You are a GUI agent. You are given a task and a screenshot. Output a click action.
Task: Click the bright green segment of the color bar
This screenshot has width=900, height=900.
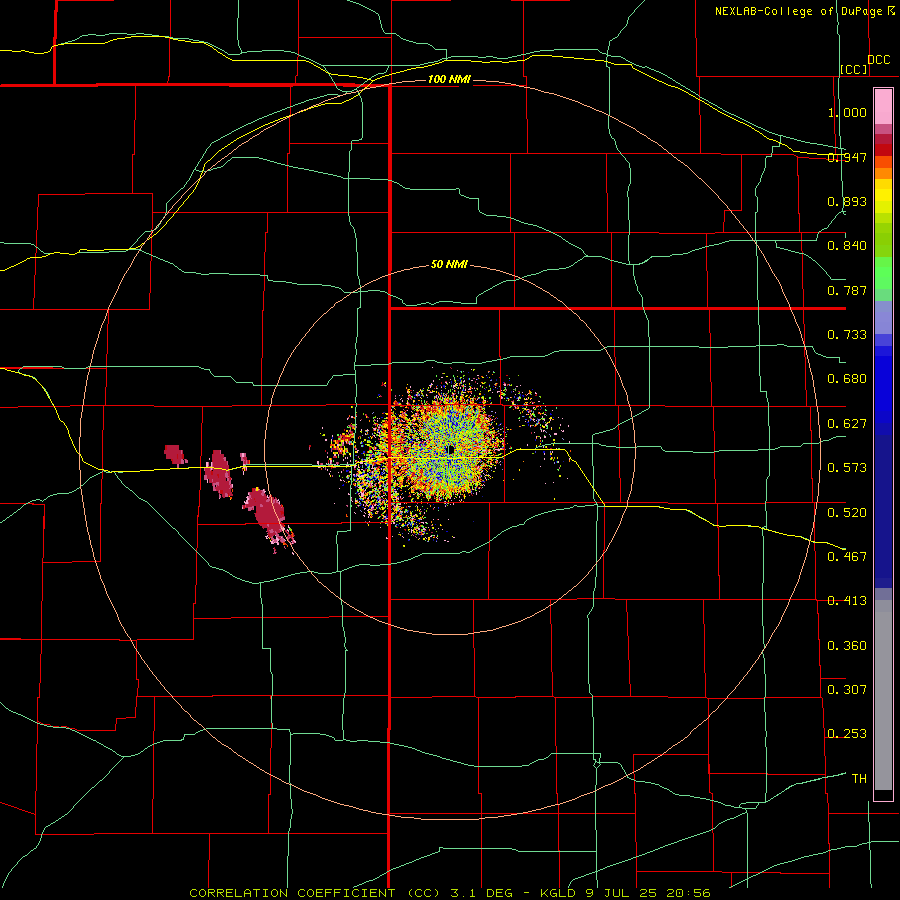pos(883,273)
